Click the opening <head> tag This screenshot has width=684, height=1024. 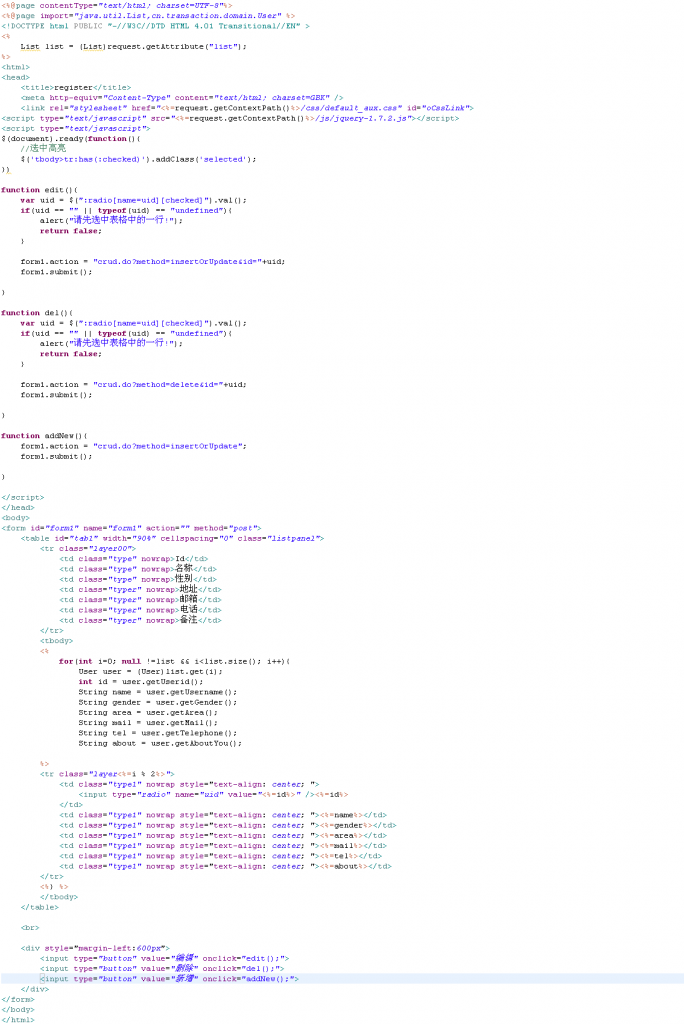pos(16,77)
